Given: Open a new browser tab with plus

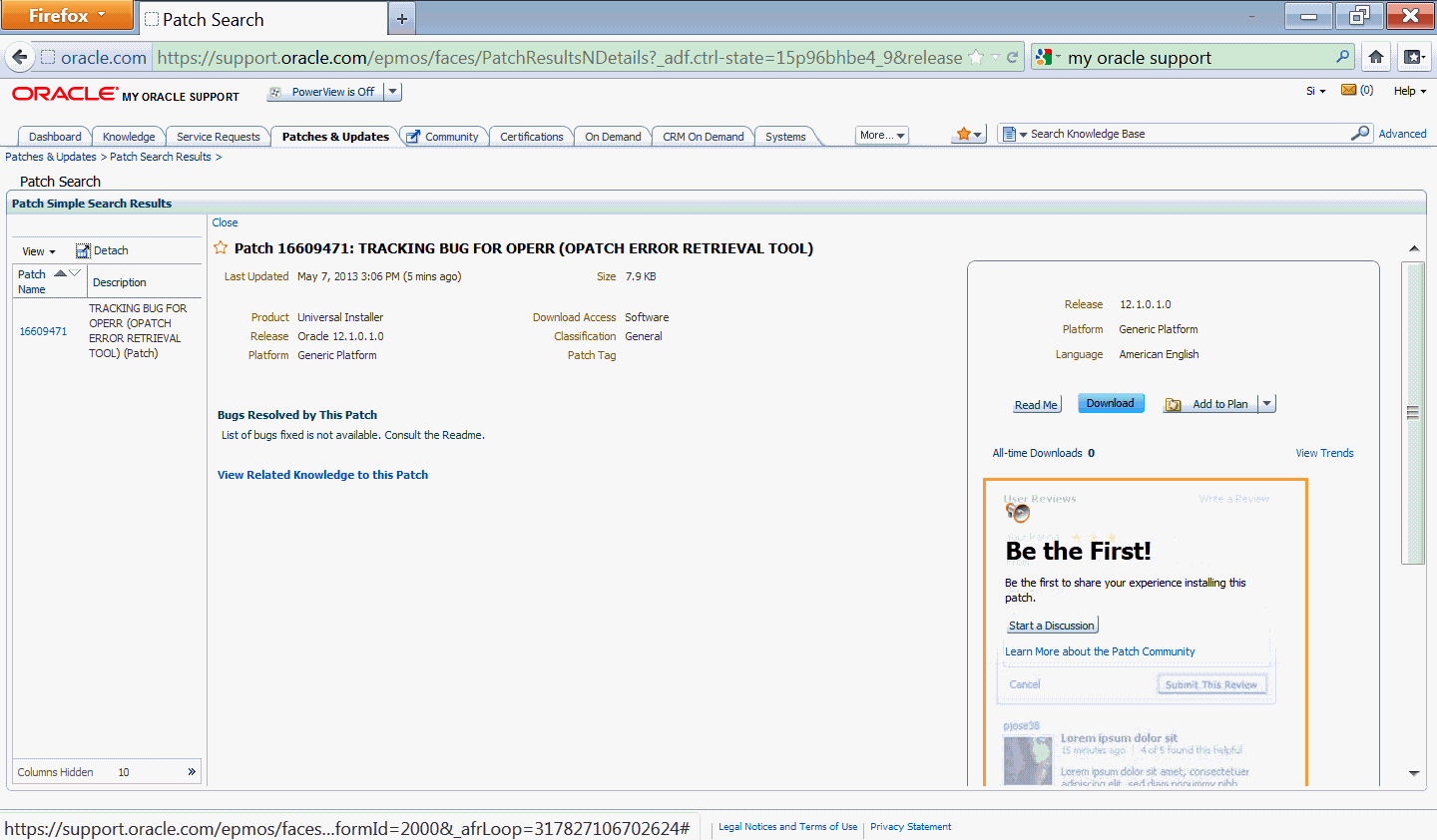Looking at the screenshot, I should [402, 18].
